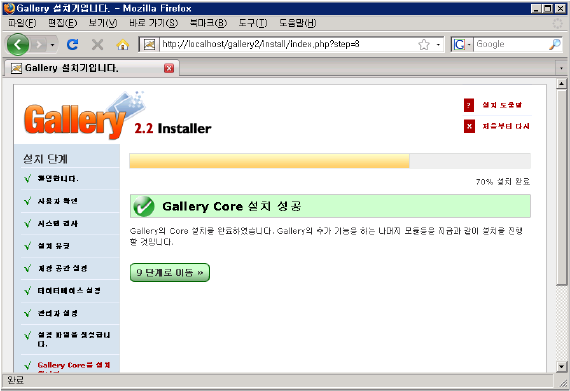This screenshot has width=570, height=391.
Task: Open the 도움말(H) menu
Action: pos(298,23)
